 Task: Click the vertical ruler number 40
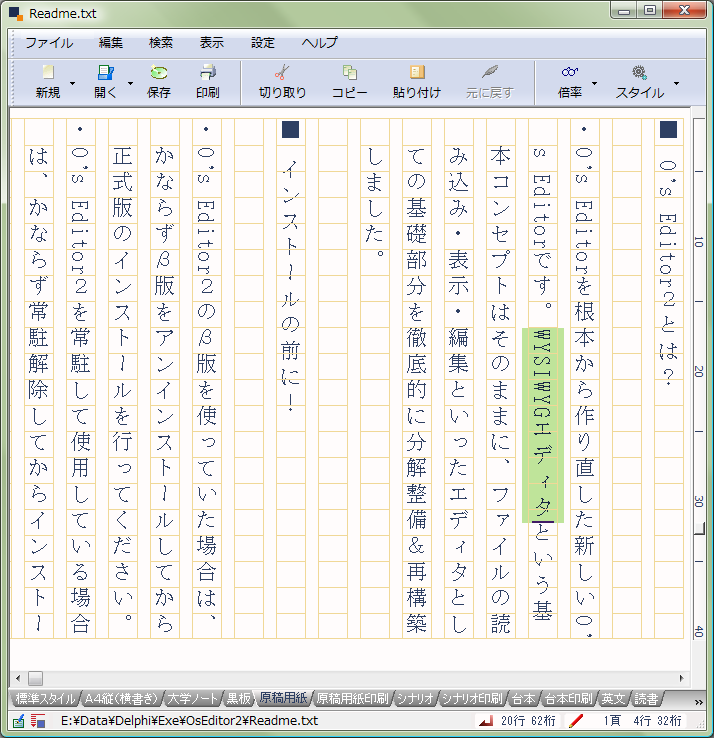pos(699,631)
